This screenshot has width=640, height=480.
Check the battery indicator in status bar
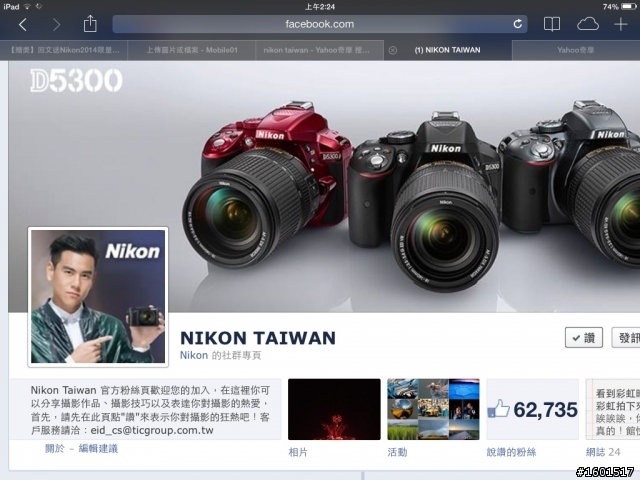click(x=629, y=7)
